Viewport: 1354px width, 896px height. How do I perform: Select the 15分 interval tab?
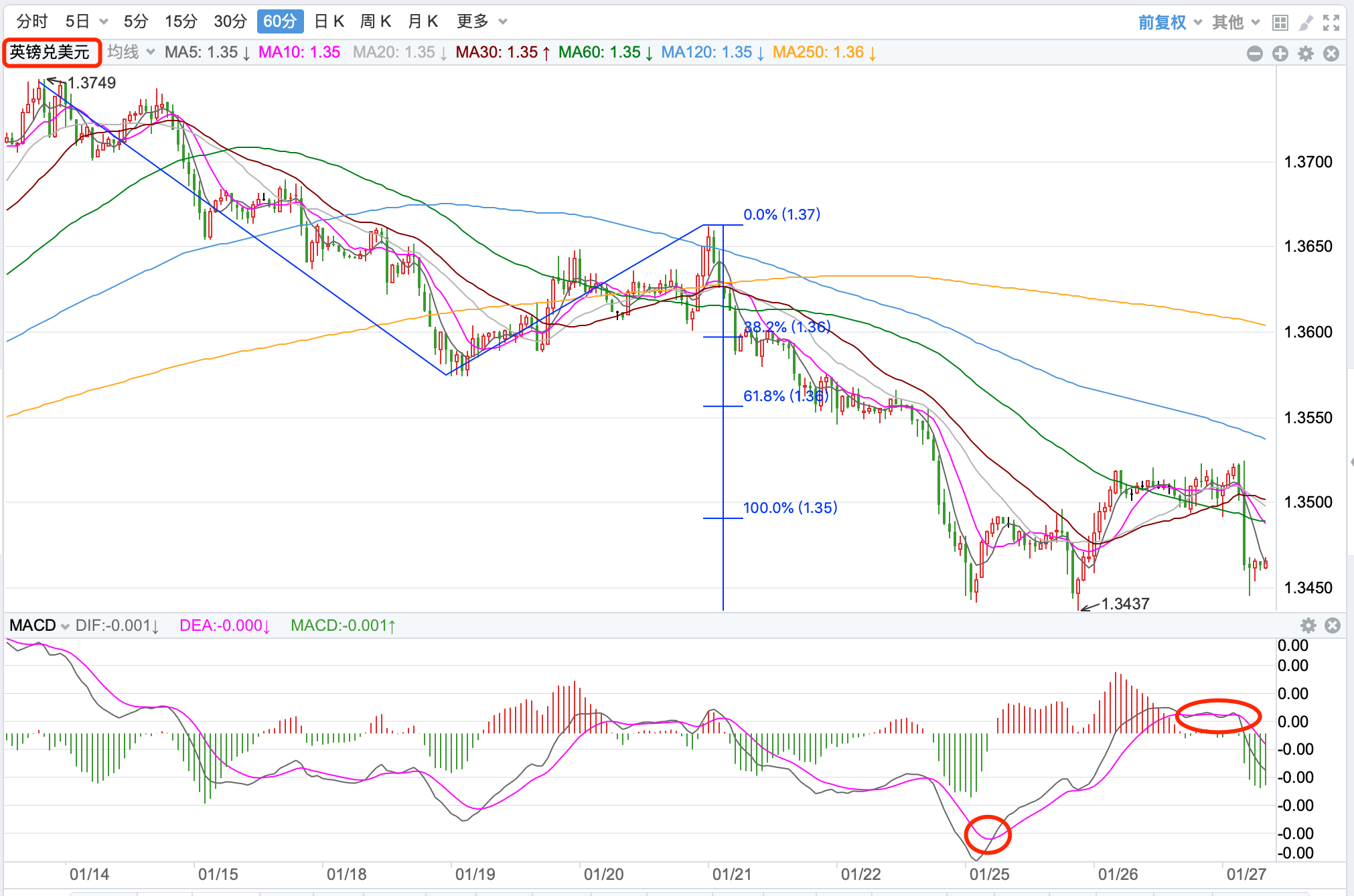pyautogui.click(x=181, y=22)
